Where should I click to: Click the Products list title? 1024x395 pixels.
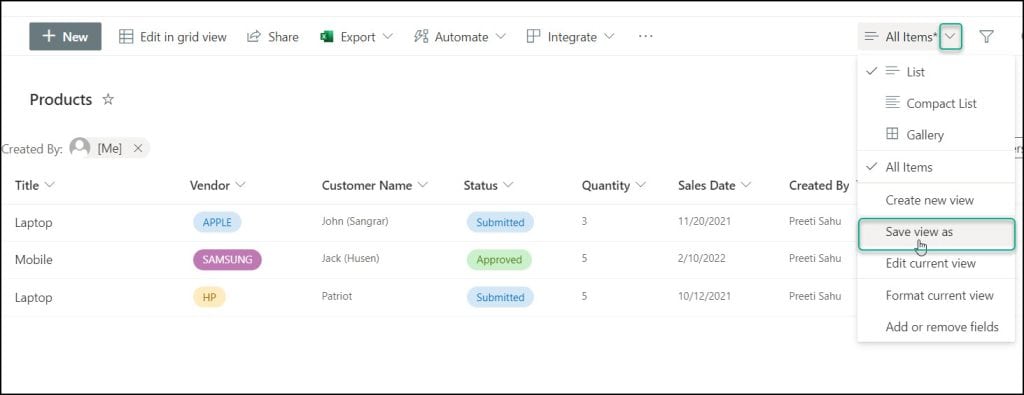(x=61, y=99)
